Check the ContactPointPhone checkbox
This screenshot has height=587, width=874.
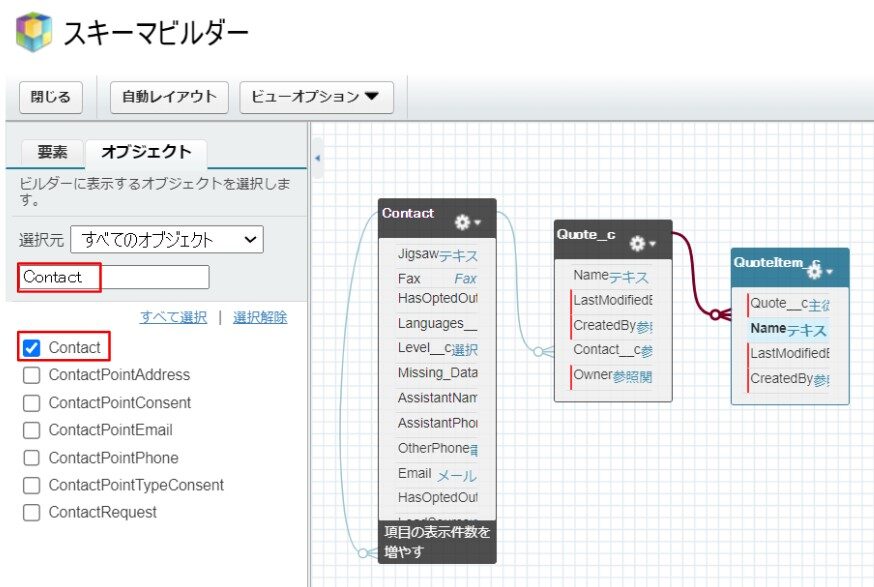tap(32, 458)
